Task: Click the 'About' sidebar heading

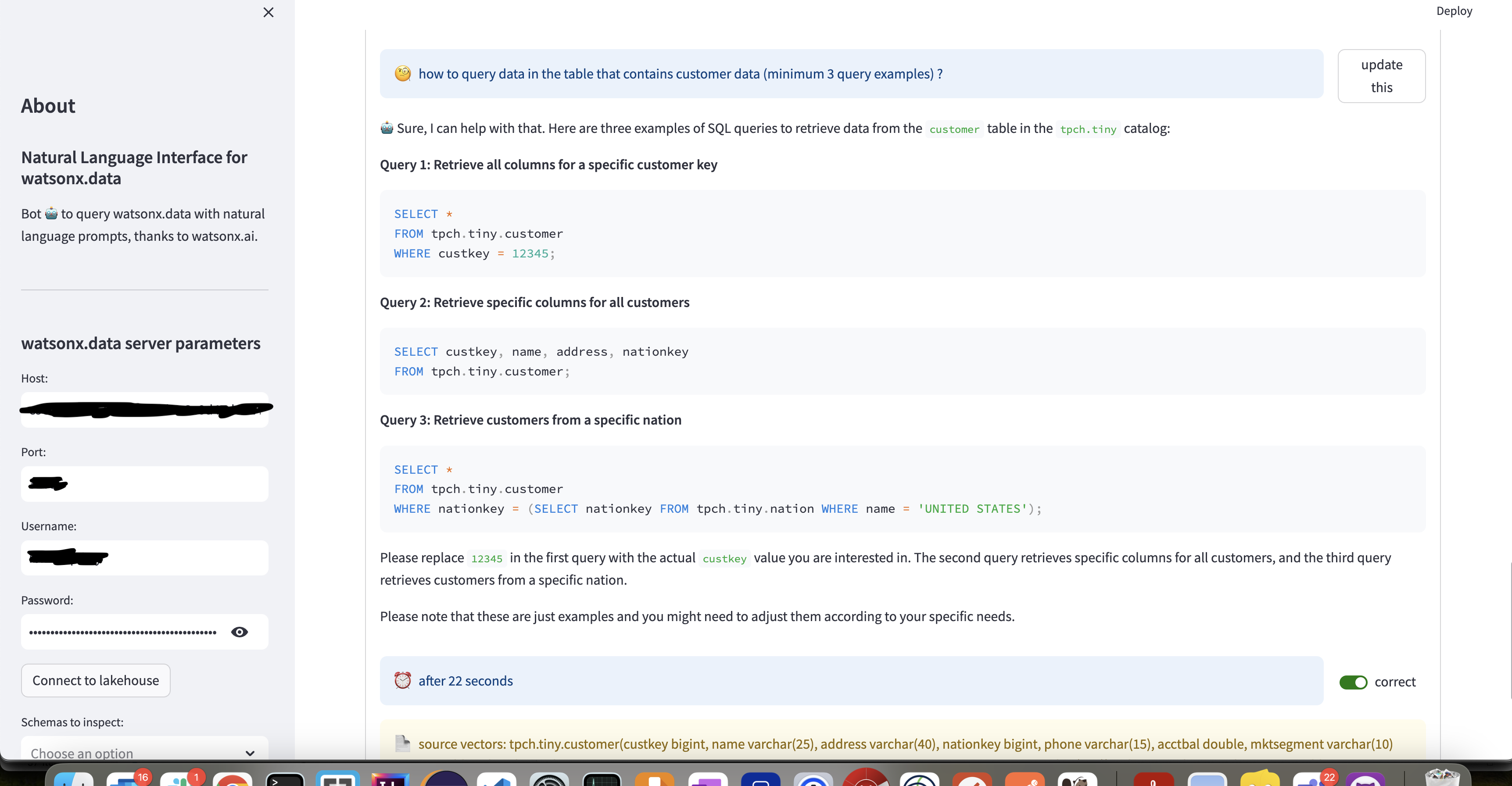Action: pos(48,106)
